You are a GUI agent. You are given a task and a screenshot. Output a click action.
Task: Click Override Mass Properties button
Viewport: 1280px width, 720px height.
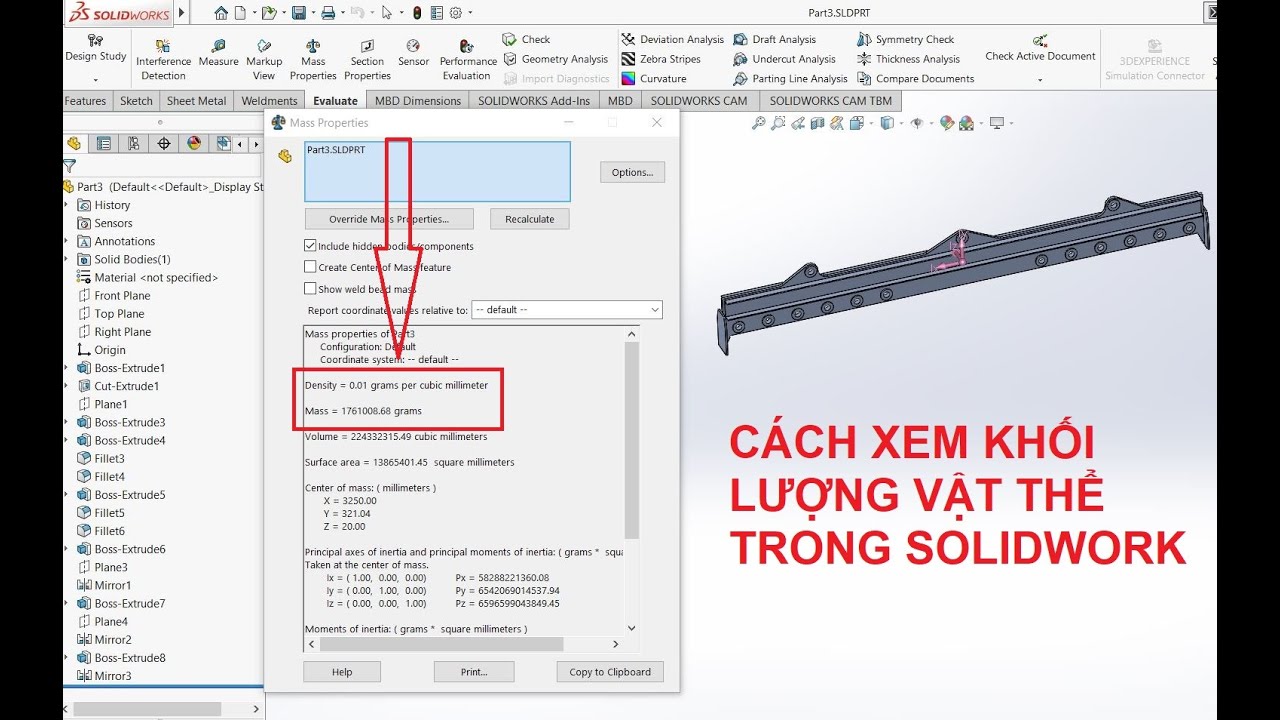389,219
